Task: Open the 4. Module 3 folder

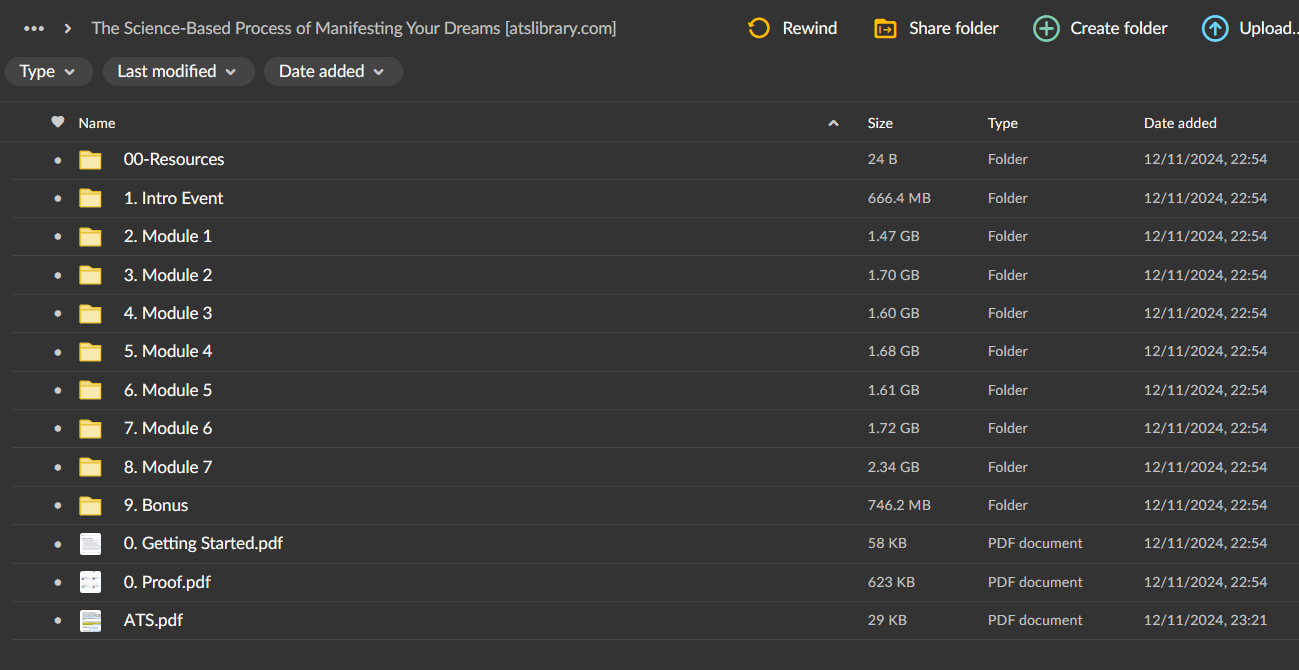Action: (x=168, y=313)
